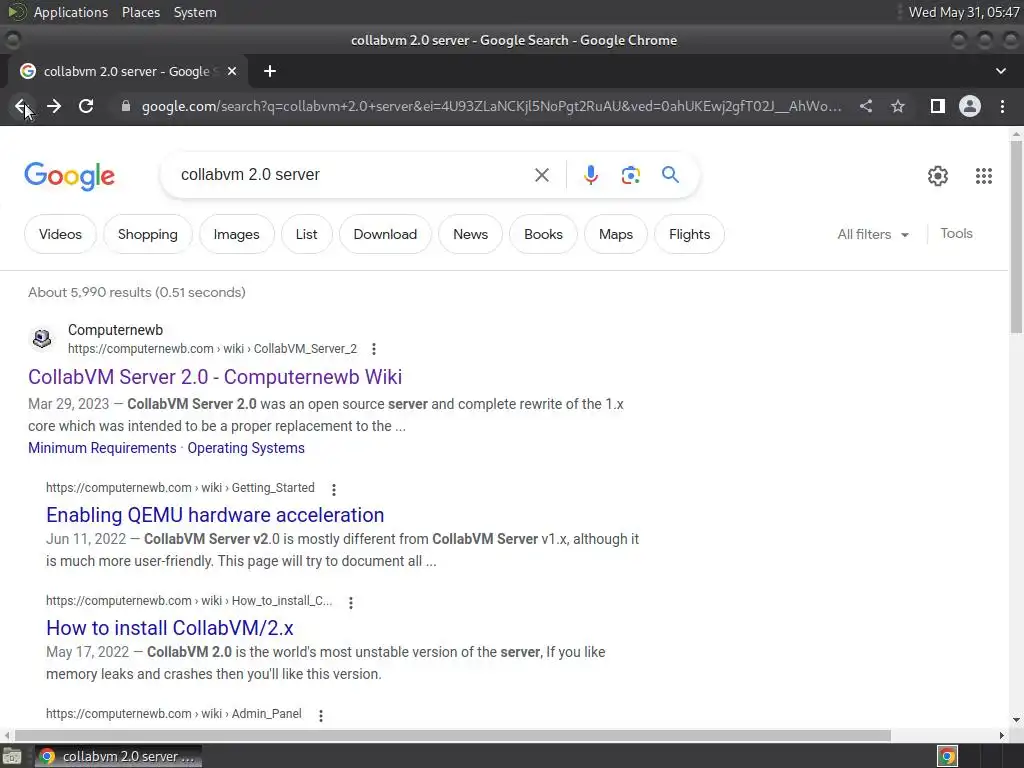Click the search box containing collabvm 2.0 server
Image resolution: width=1024 pixels, height=768 pixels.
pos(353,174)
